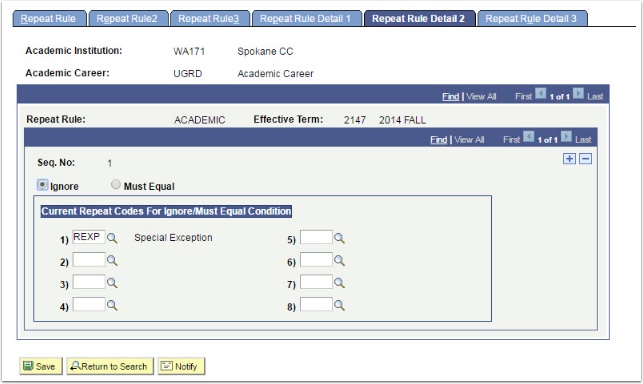Click the Return to Search button

[x=110, y=366]
